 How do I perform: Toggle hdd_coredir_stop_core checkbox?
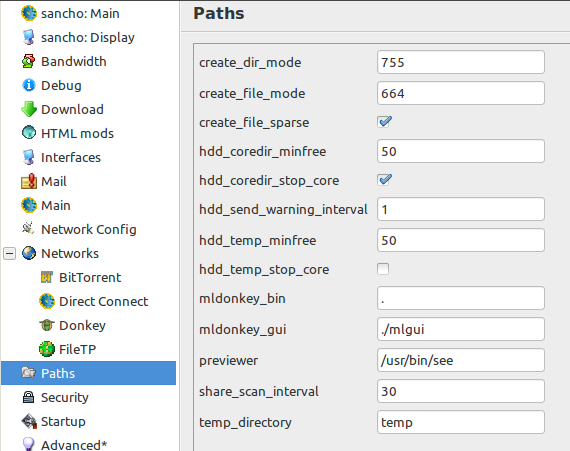[x=384, y=180]
